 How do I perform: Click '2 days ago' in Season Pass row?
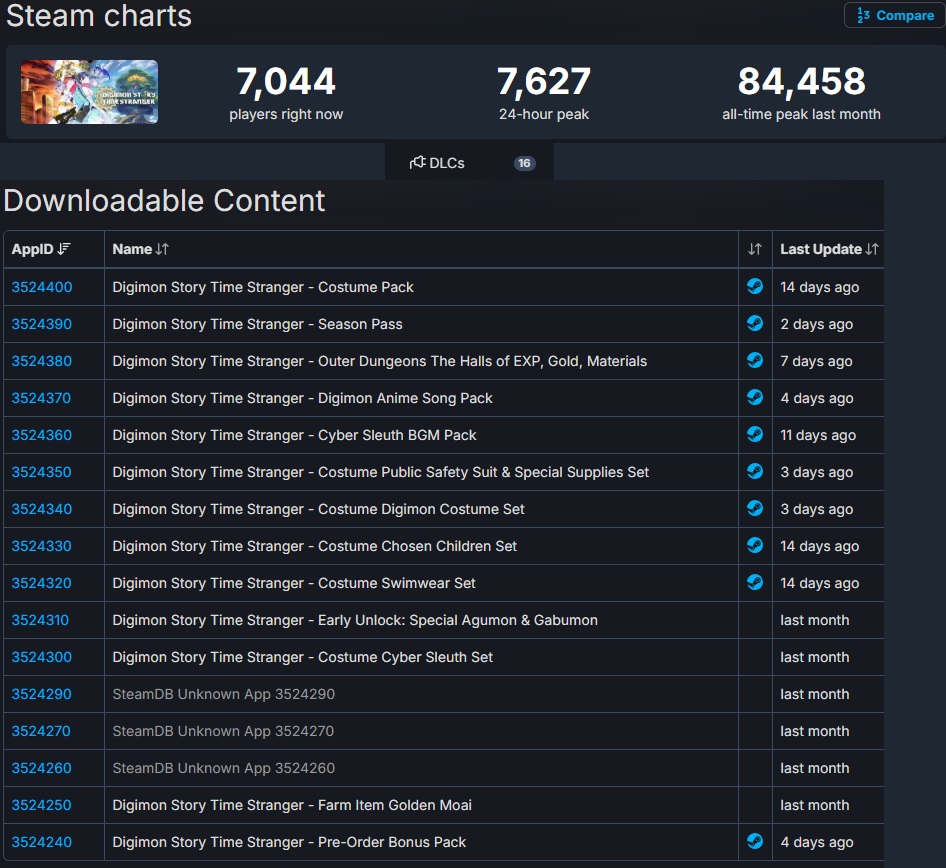[x=817, y=324]
